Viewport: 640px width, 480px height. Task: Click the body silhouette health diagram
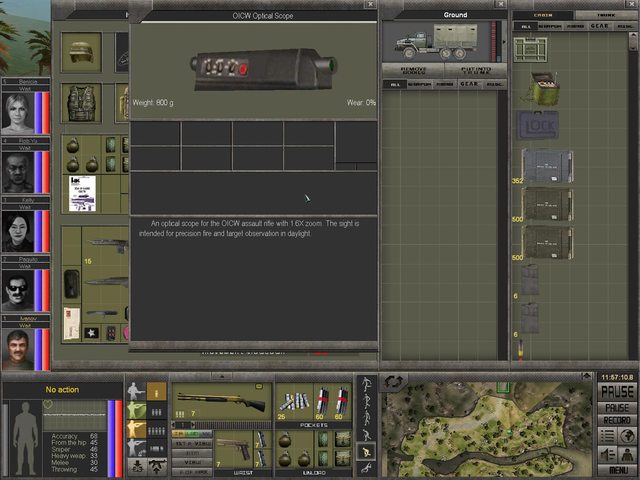25,439
